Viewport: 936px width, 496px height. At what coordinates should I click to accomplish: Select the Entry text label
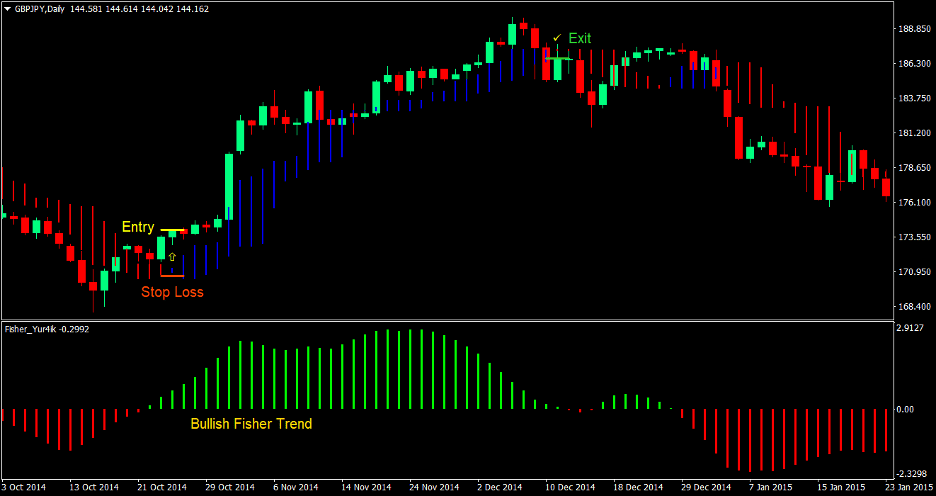click(138, 227)
